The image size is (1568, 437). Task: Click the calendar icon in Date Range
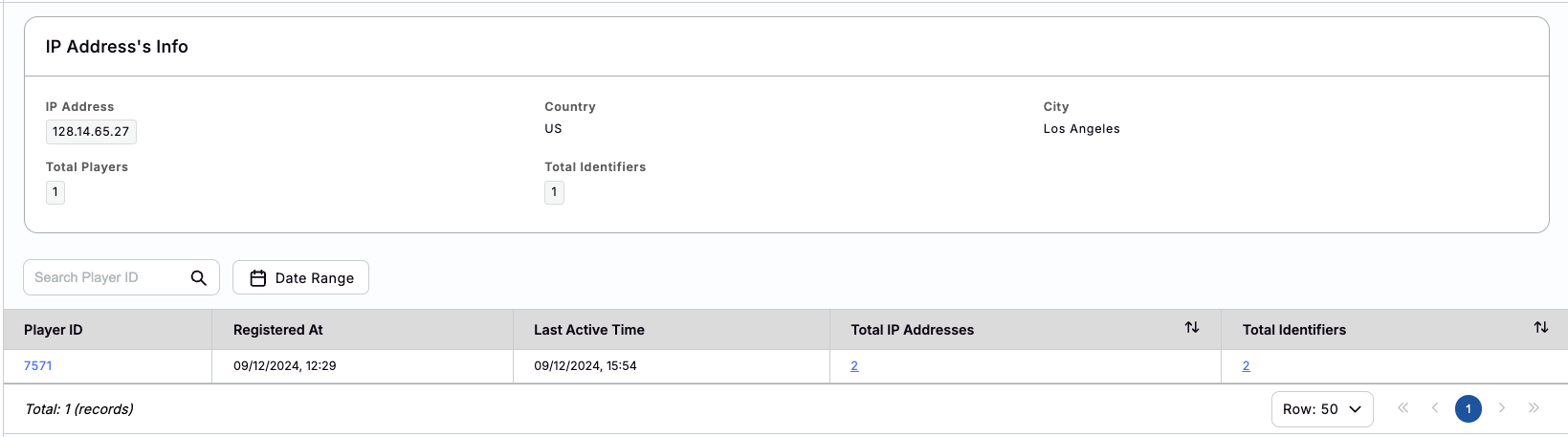(257, 278)
